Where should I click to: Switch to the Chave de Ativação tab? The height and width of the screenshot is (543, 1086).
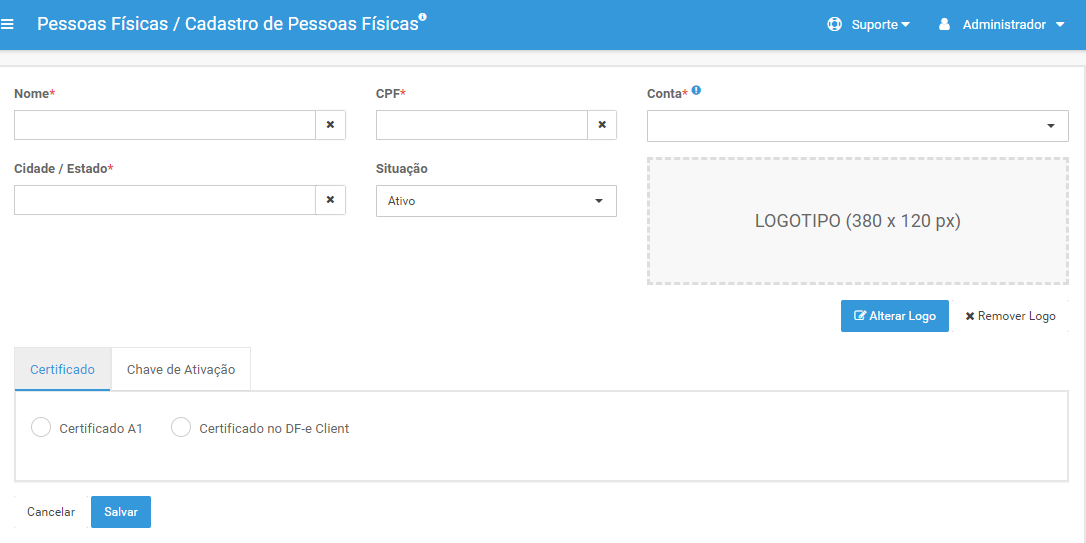[x=181, y=369]
